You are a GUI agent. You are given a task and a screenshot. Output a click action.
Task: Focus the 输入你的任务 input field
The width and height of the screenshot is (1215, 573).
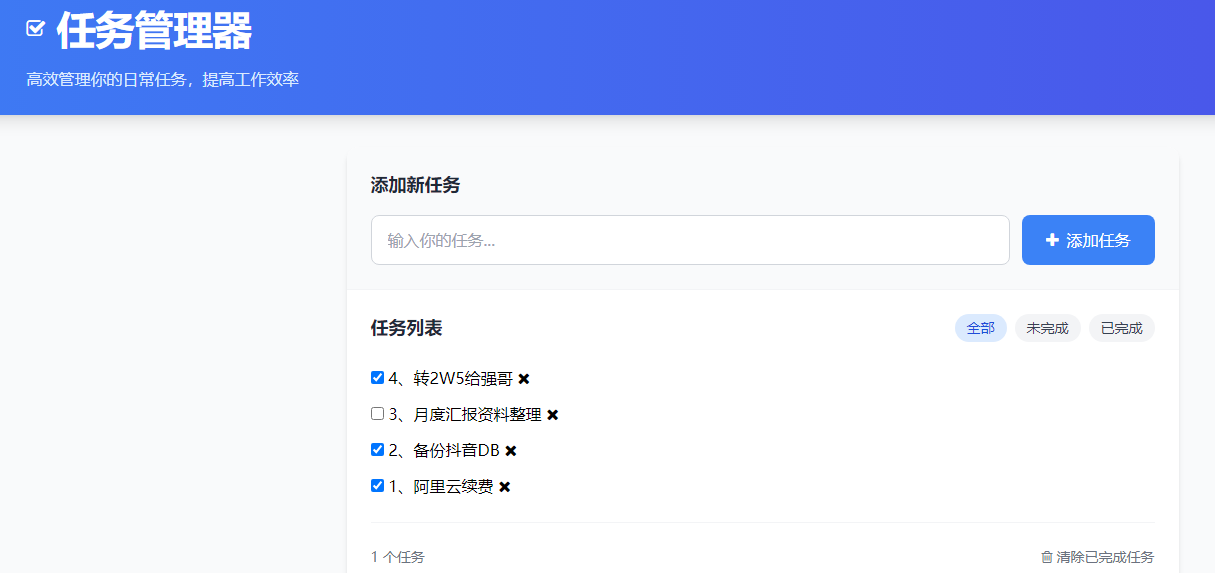click(690, 240)
